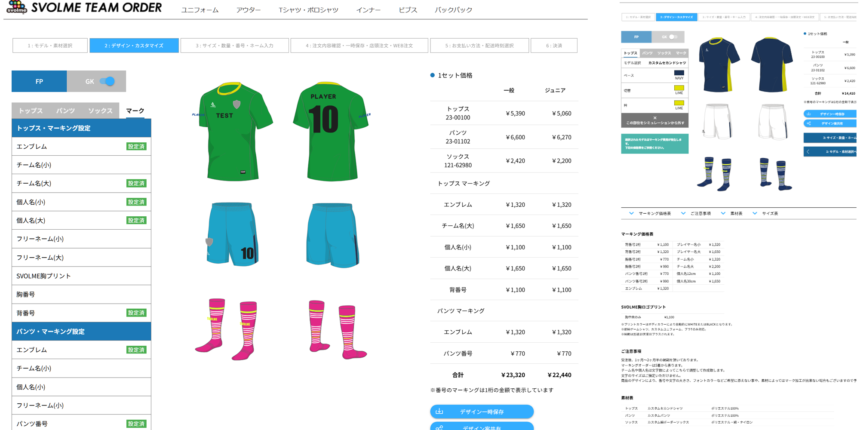Image resolution: width=860 pixels, height=430 pixels.
Task: Select the blue shorts front showing number 10
Action: coord(233,235)
